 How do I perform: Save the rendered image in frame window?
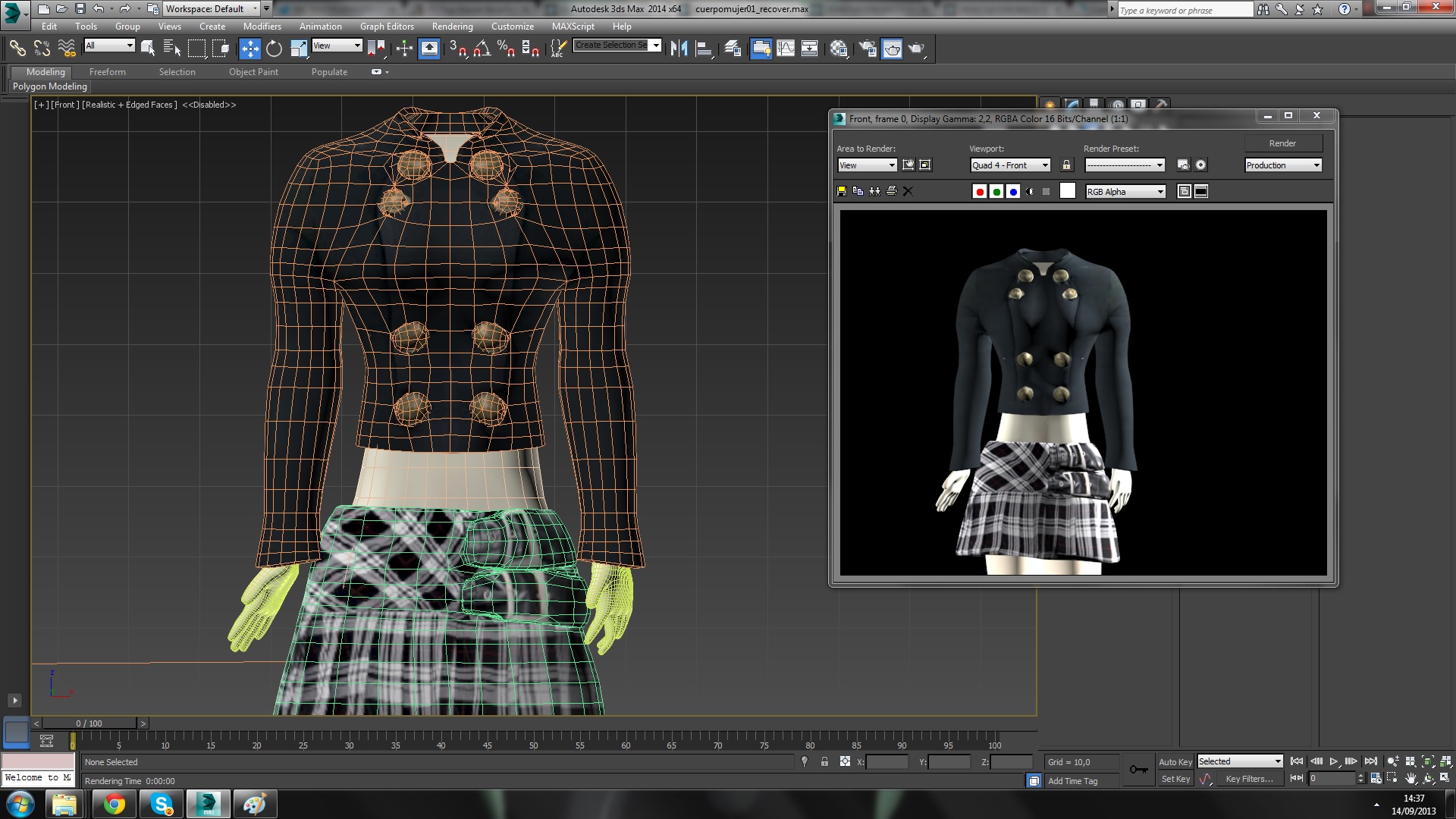coord(842,192)
